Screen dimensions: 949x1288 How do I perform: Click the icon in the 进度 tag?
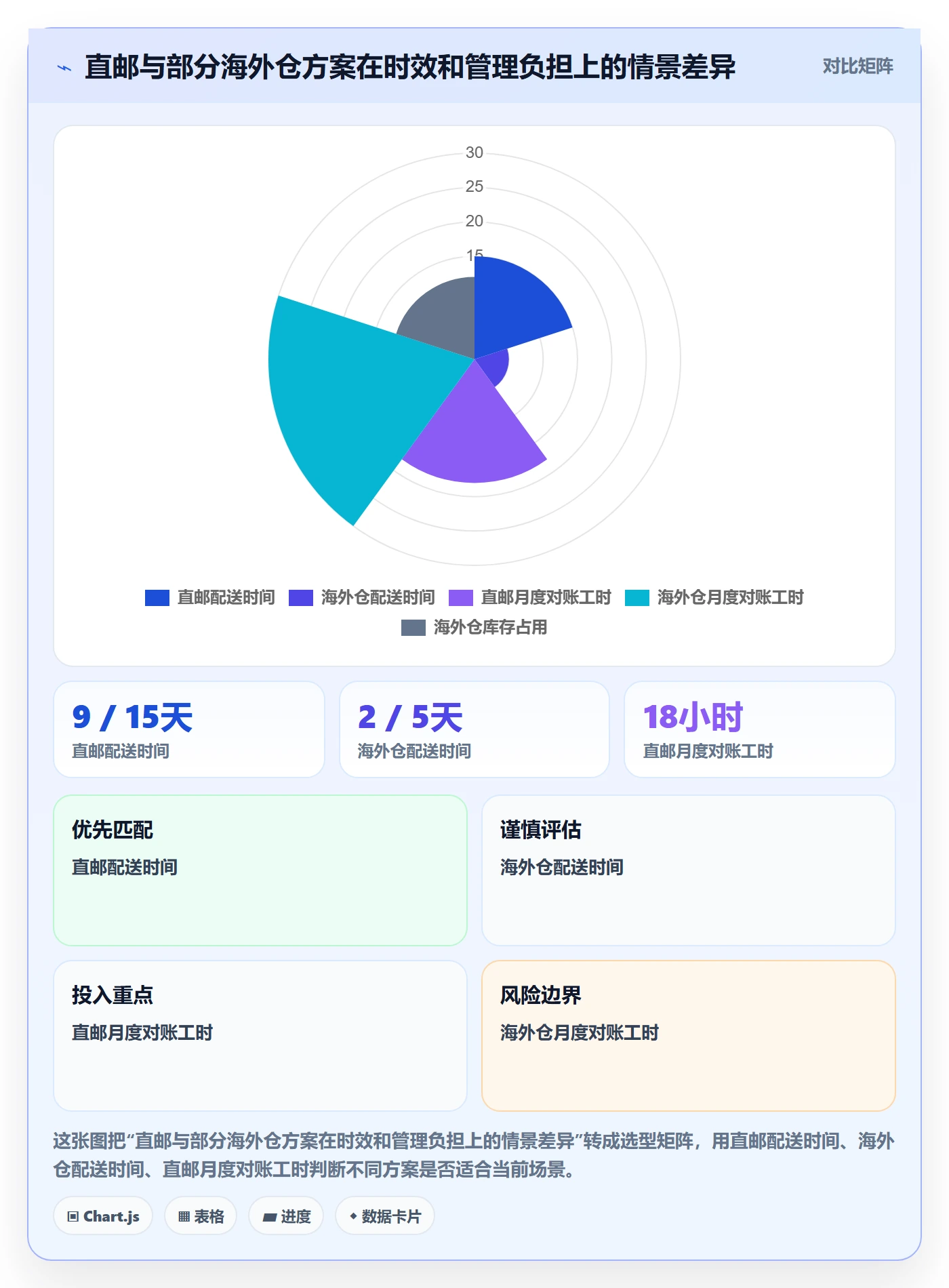pyautogui.click(x=269, y=1217)
